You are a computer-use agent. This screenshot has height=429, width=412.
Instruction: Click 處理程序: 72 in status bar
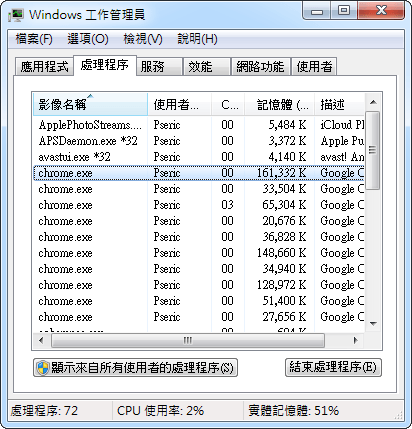44,411
